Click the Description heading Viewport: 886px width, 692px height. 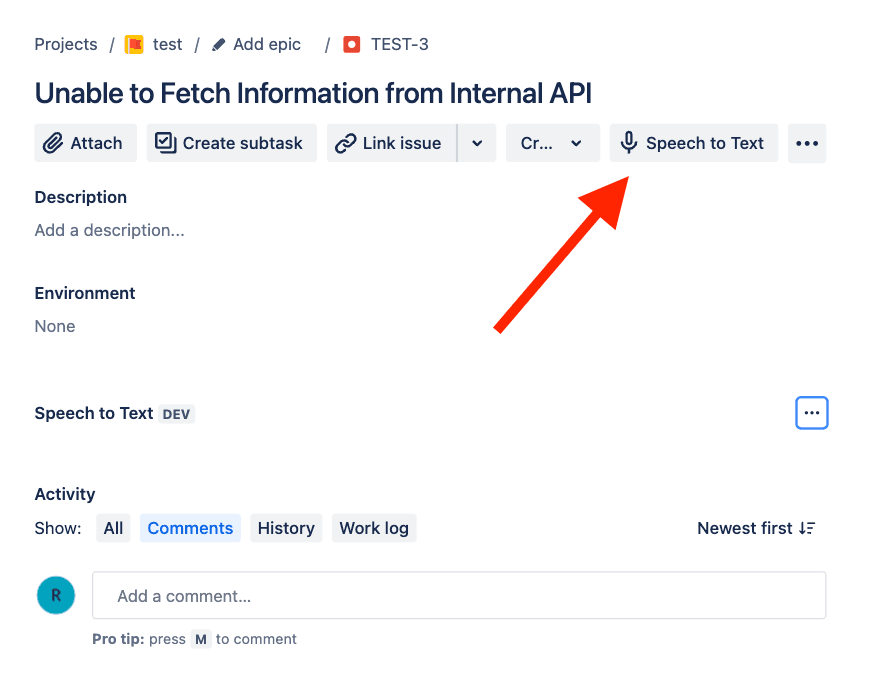(81, 197)
